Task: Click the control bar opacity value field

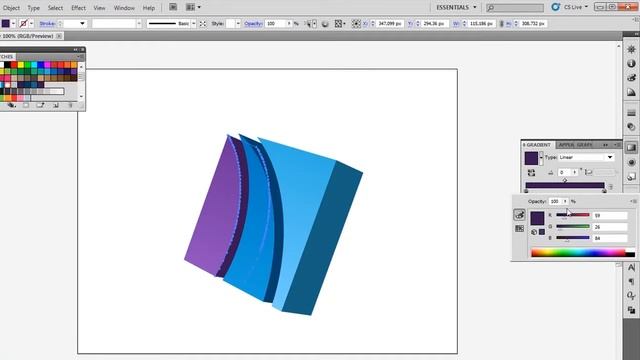Action: (276, 24)
